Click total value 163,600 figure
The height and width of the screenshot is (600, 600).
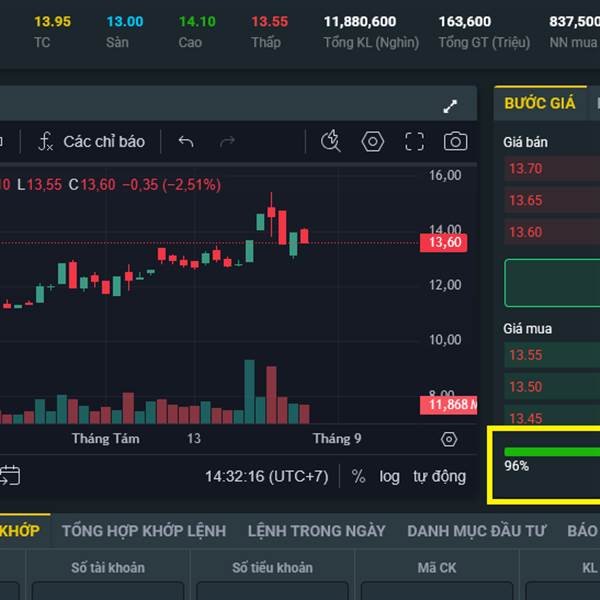[465, 22]
